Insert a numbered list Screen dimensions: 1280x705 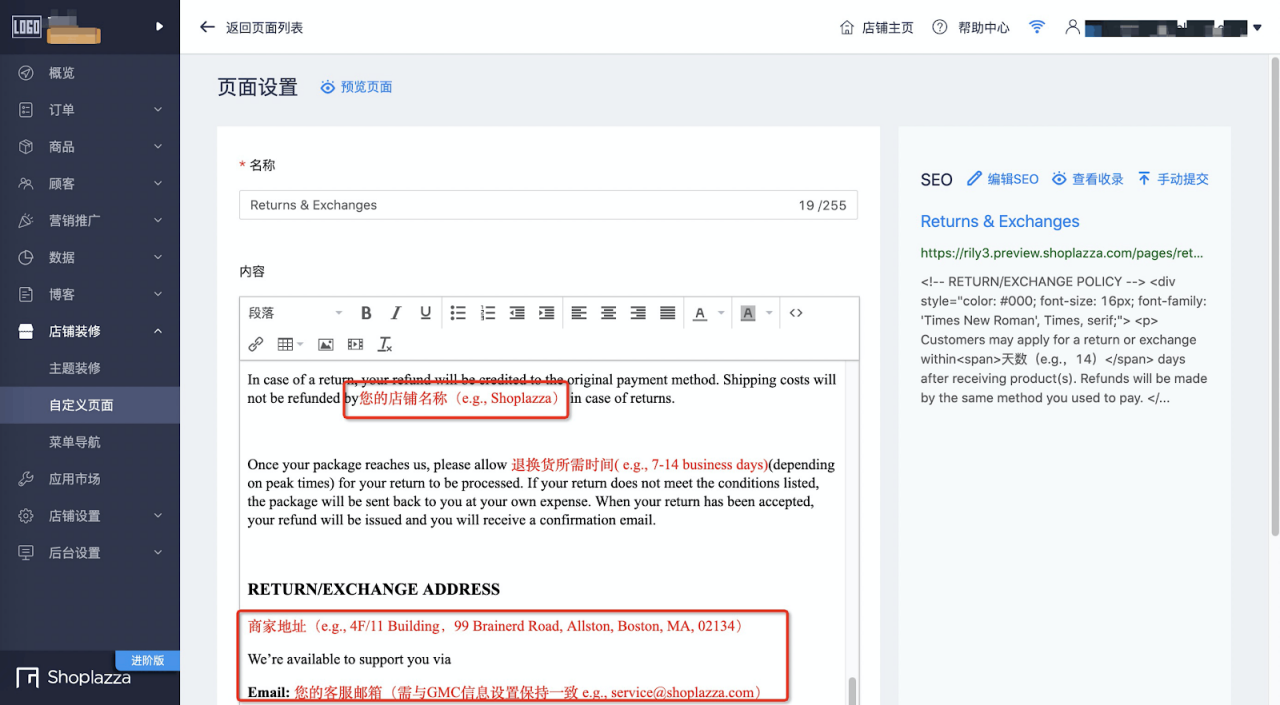pos(488,313)
